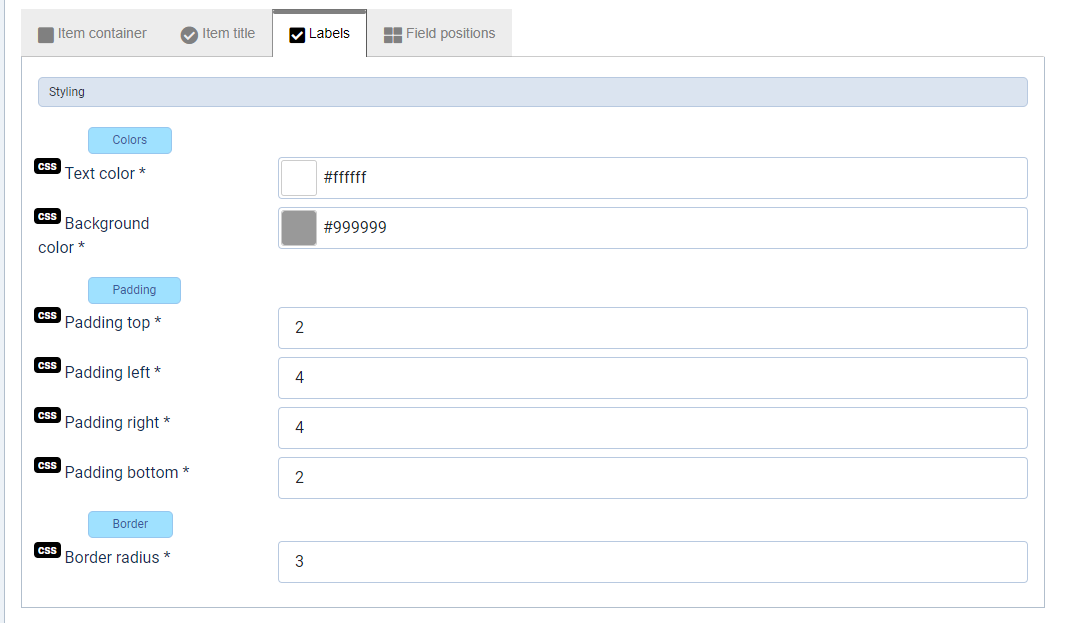
Task: Click CSS badge beside Background color
Action: pos(47,216)
